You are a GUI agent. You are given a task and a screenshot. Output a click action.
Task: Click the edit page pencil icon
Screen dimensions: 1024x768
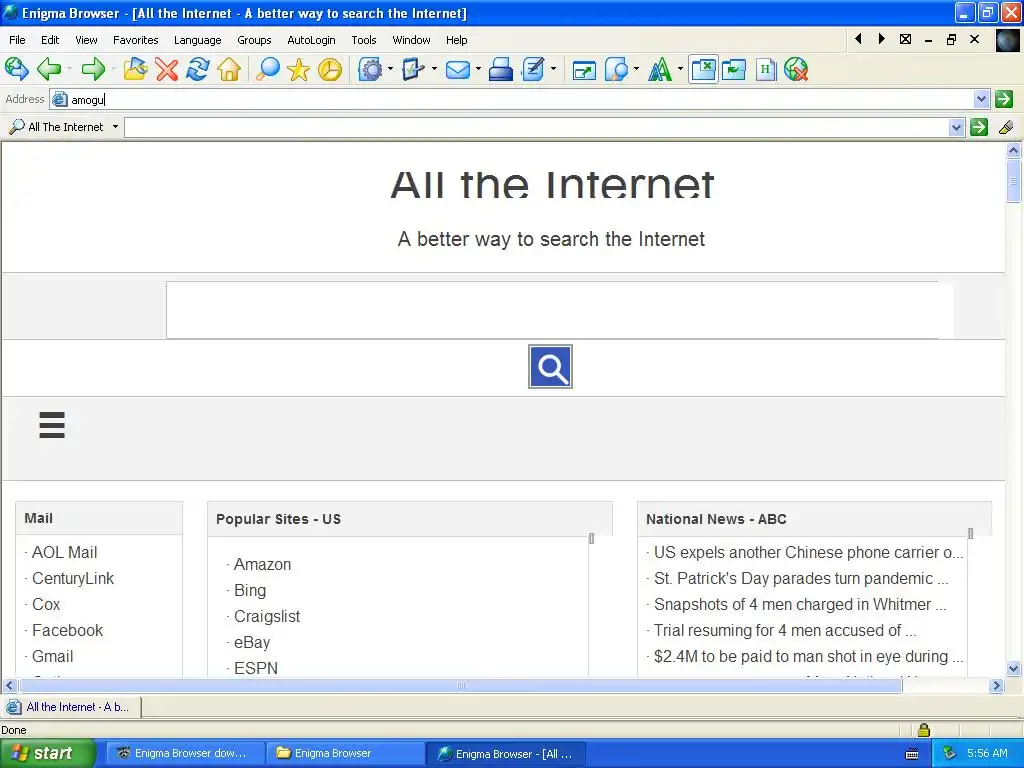pyautogui.click(x=534, y=69)
